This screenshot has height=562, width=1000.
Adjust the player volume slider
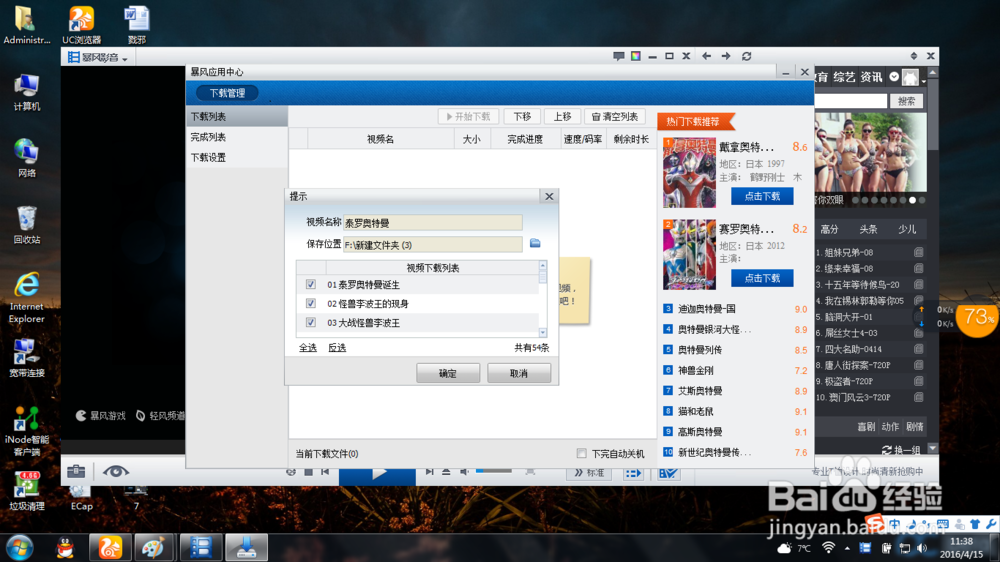pos(494,471)
